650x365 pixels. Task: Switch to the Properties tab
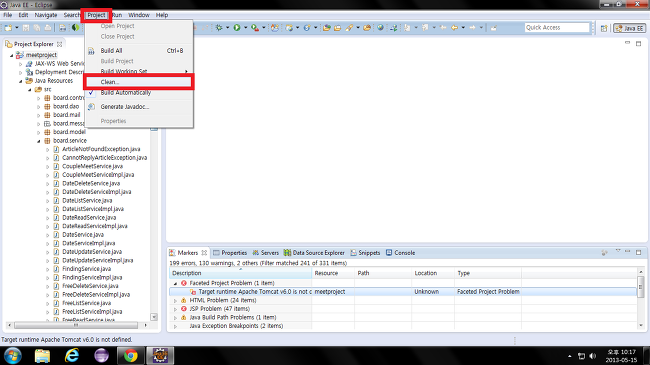(230, 253)
